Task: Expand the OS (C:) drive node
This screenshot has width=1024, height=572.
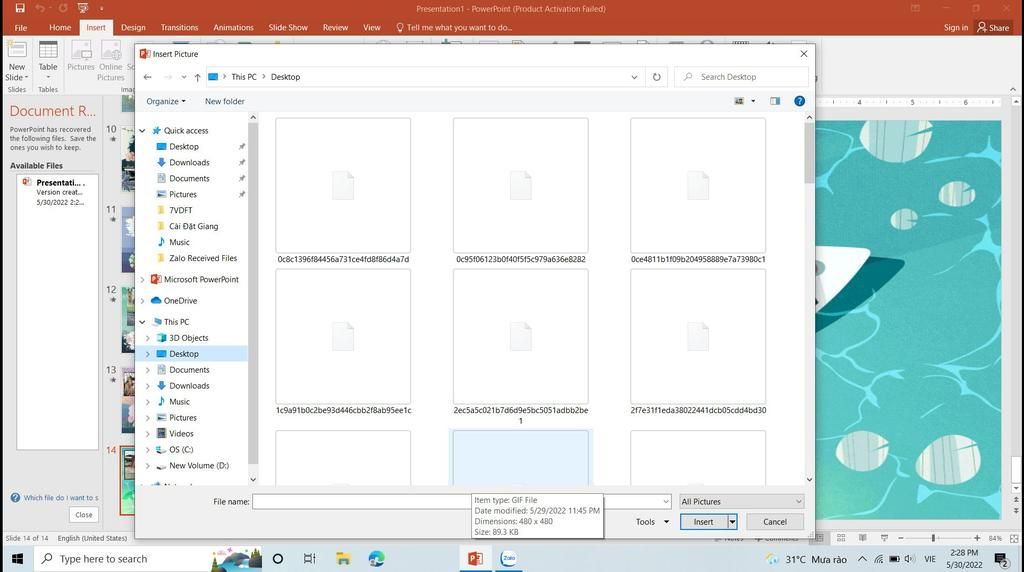Action: 148,450
